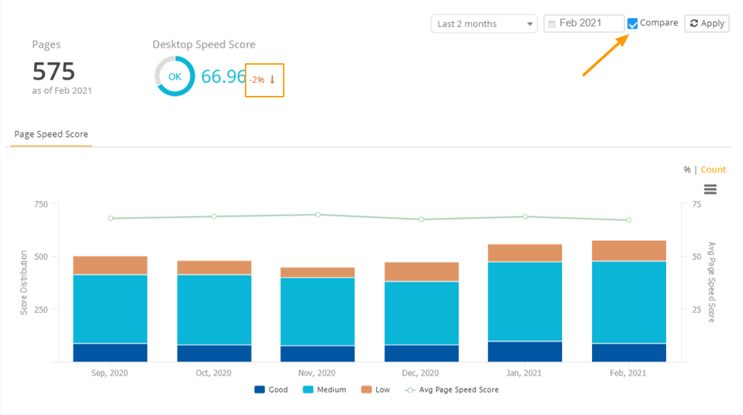Image resolution: width=743 pixels, height=415 pixels.
Task: Open the Last 2 months dropdown
Action: tap(484, 24)
